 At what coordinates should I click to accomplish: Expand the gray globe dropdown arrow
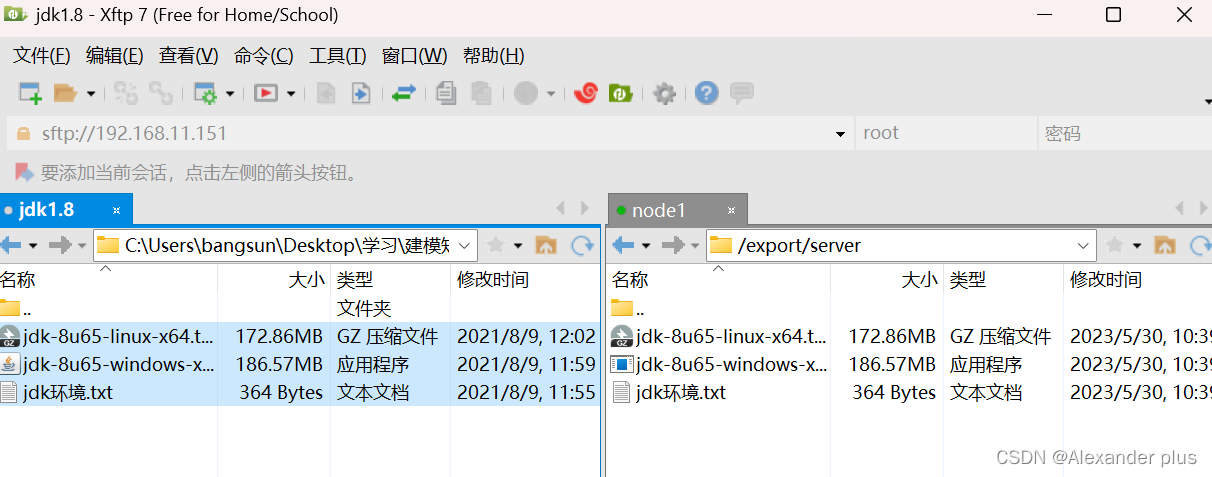pyautogui.click(x=550, y=94)
